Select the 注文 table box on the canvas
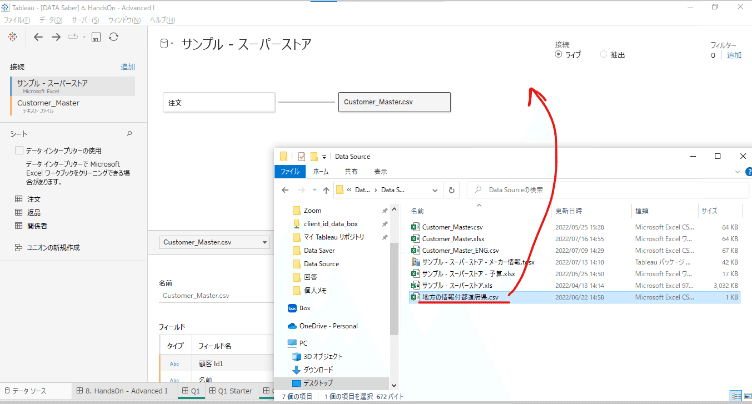 click(x=219, y=102)
